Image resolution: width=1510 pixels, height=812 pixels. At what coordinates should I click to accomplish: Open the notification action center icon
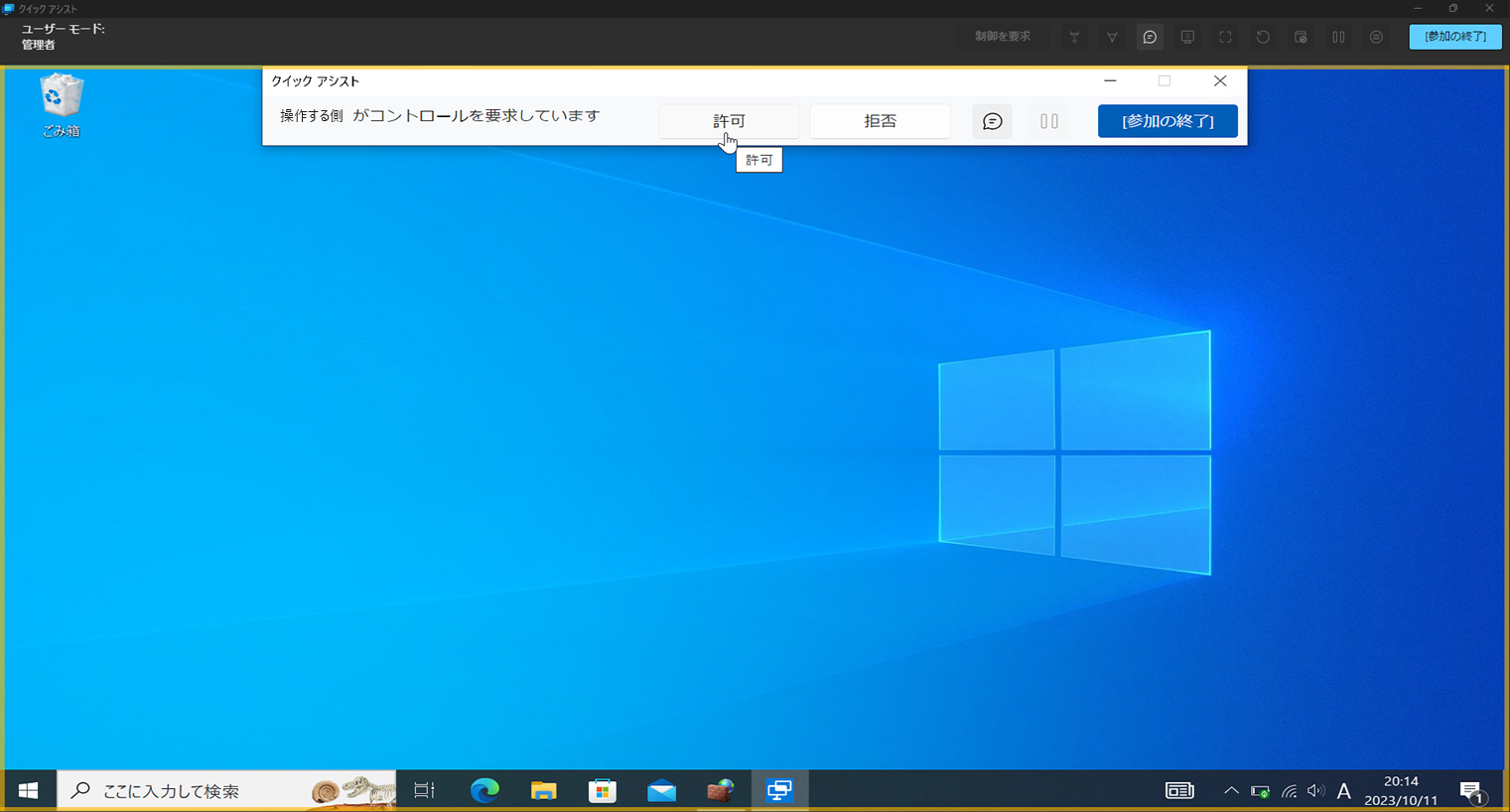coord(1473,791)
